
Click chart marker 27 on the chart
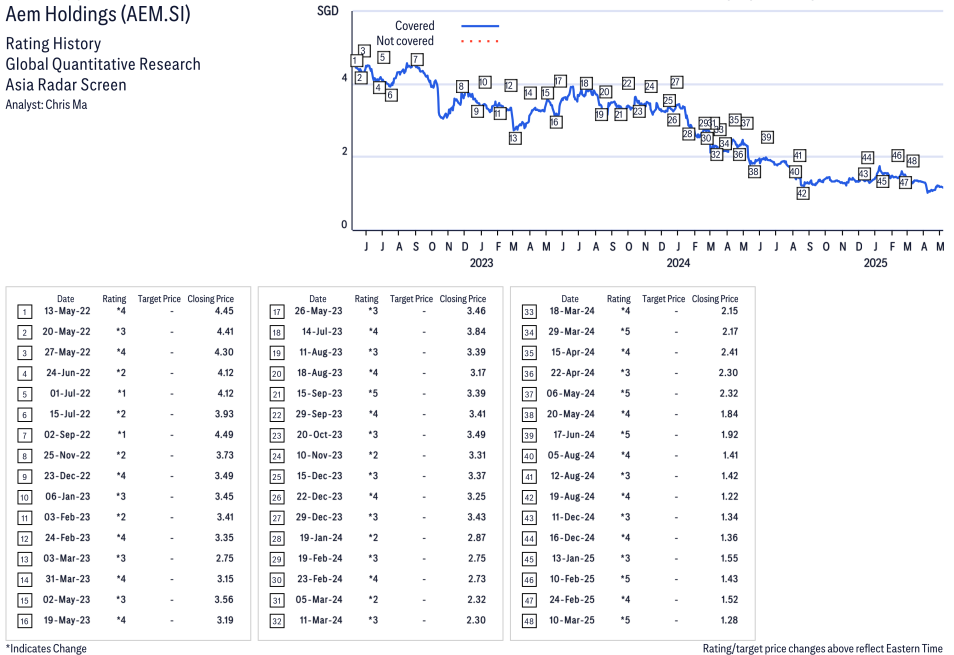tap(676, 81)
